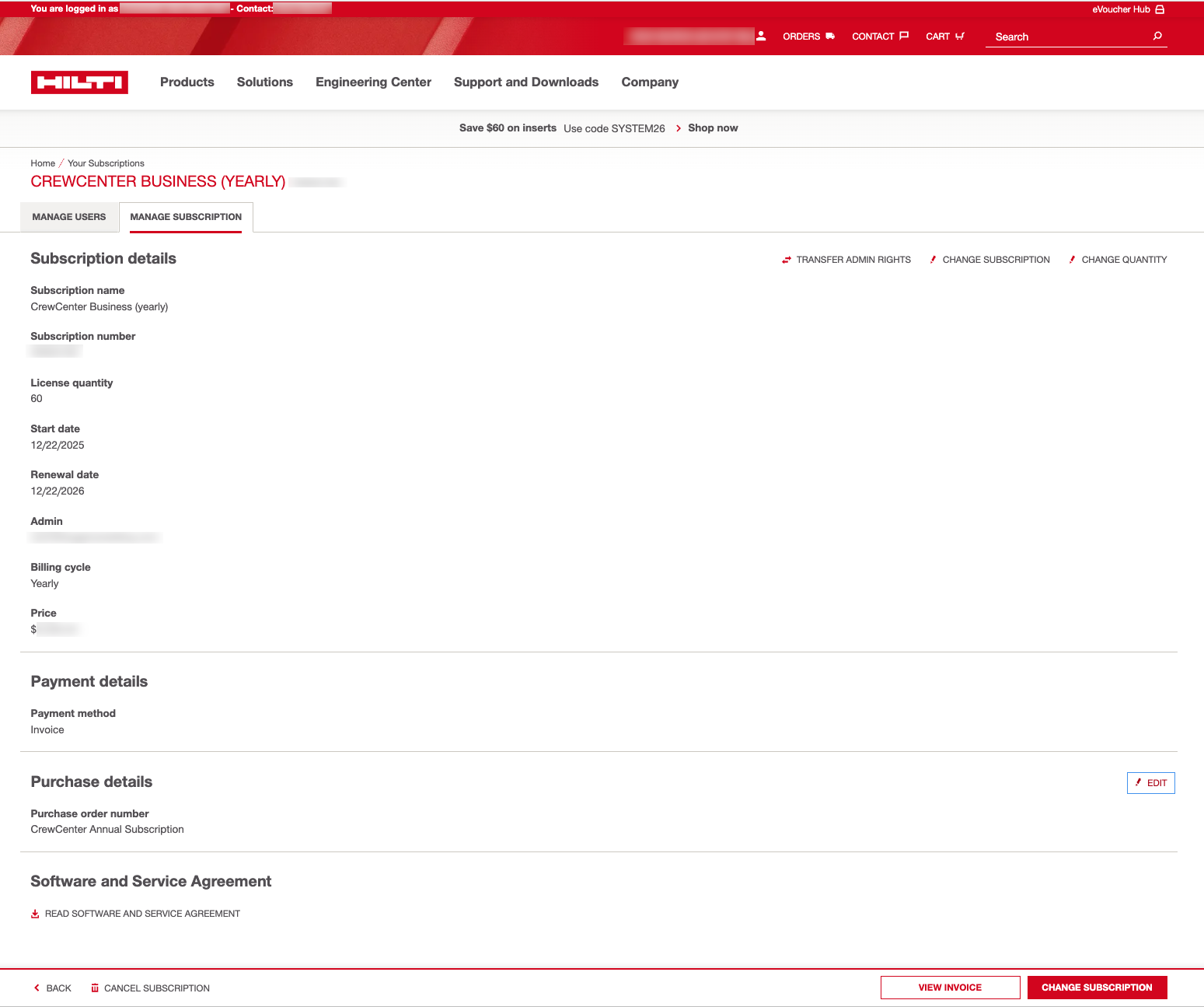Open the Products menu

(x=187, y=82)
